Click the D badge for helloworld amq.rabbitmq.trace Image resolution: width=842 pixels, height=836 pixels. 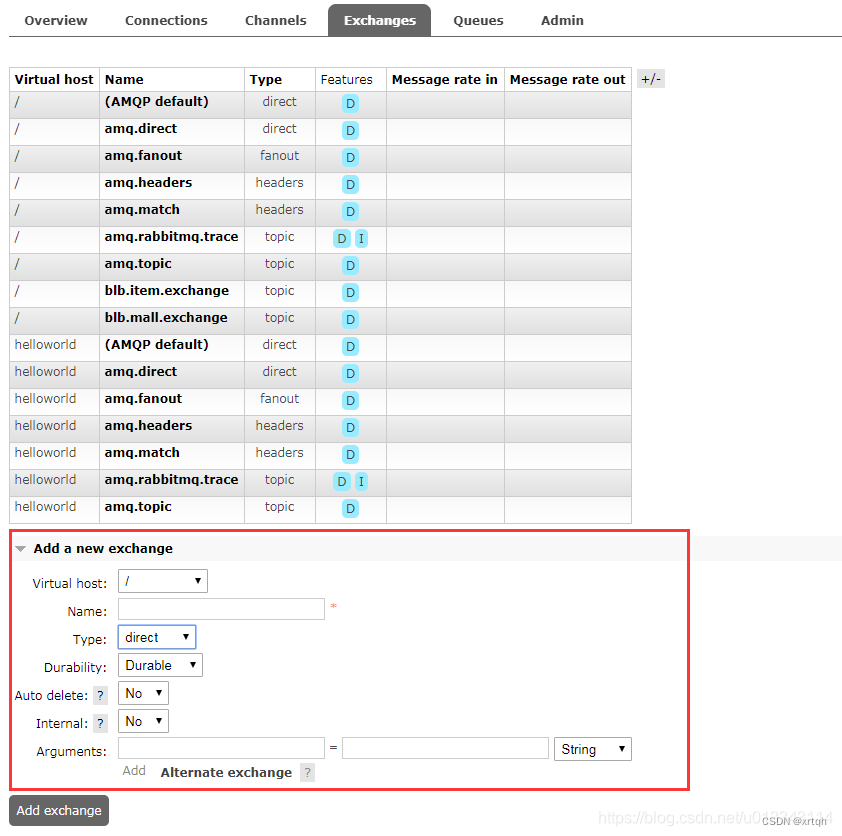pyautogui.click(x=342, y=482)
